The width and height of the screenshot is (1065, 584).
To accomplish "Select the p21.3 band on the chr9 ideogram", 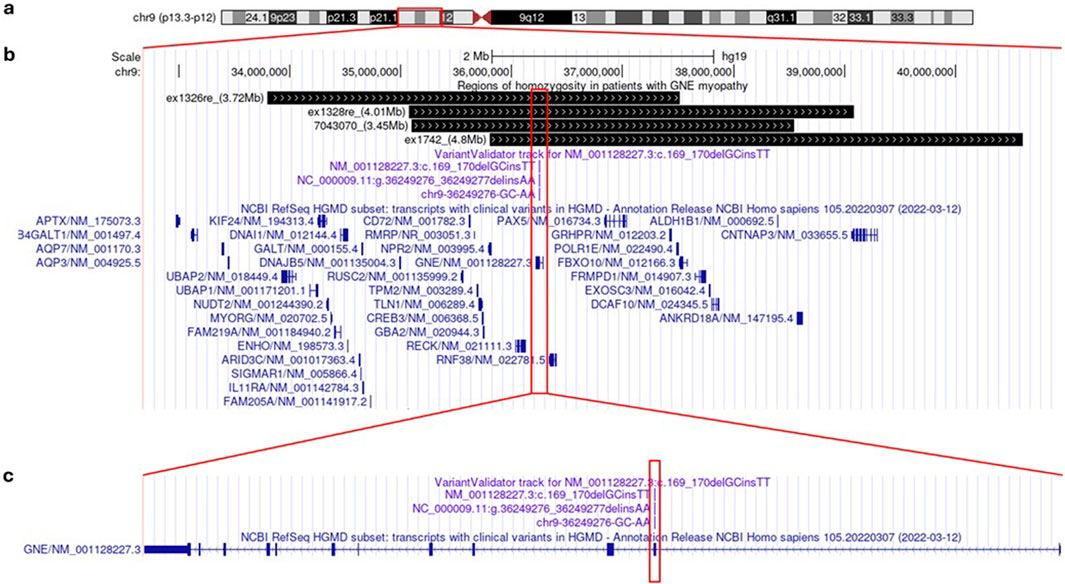I will [341, 18].
